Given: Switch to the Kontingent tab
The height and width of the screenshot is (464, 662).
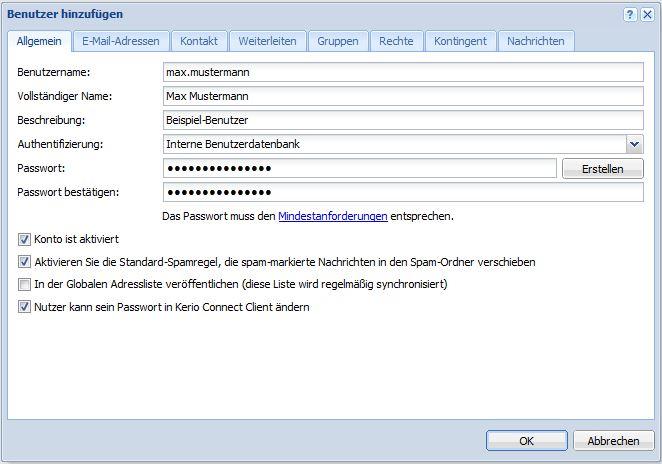Looking at the screenshot, I should (x=461, y=41).
